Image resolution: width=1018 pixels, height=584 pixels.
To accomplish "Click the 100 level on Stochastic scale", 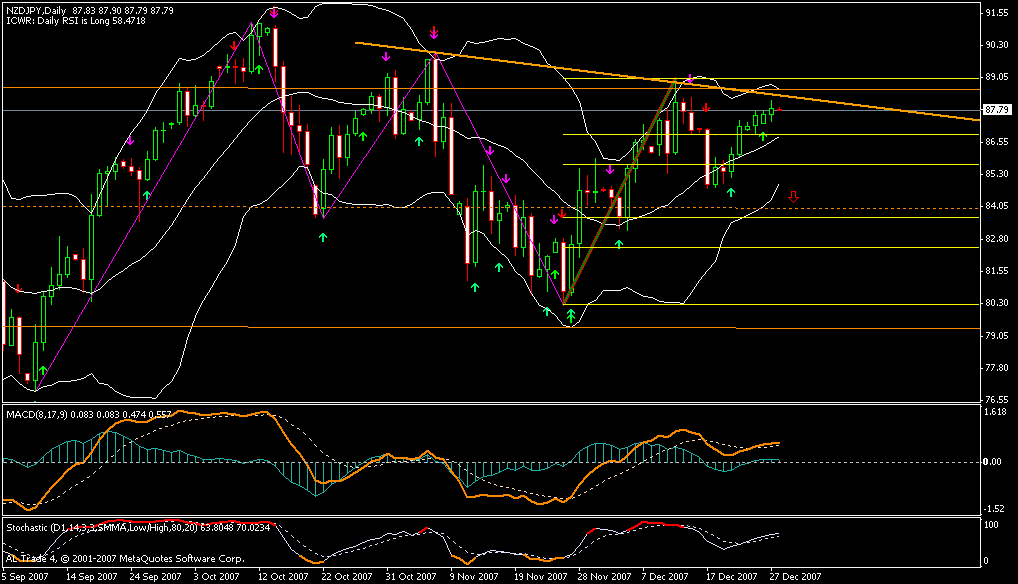I will pos(991,525).
